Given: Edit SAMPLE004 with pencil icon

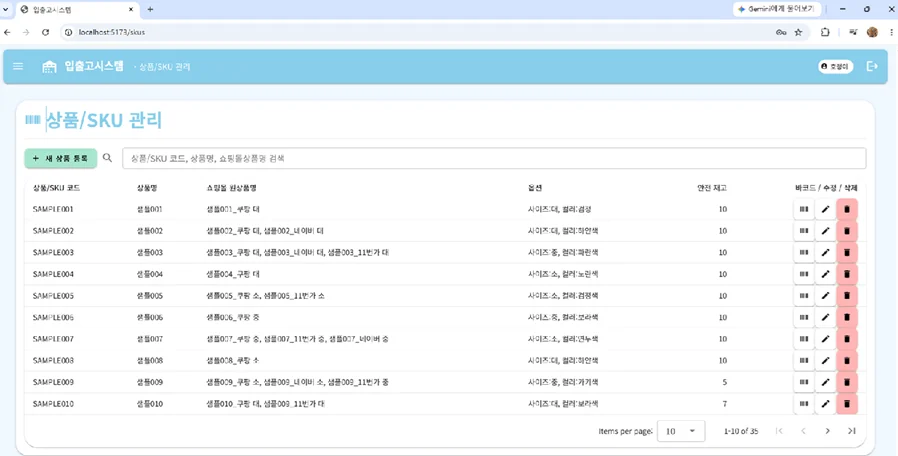Looking at the screenshot, I should pyautogui.click(x=825, y=274).
